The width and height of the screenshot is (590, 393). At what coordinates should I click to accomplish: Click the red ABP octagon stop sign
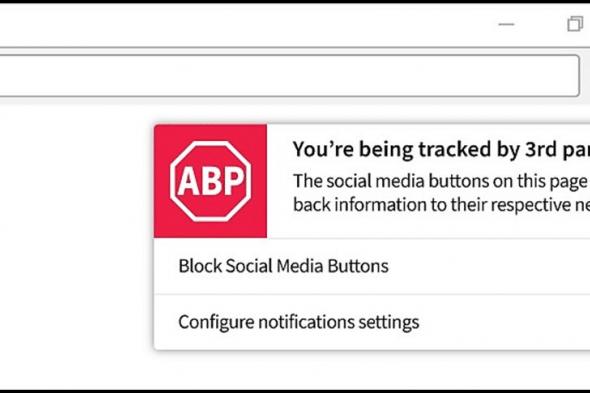click(x=210, y=181)
